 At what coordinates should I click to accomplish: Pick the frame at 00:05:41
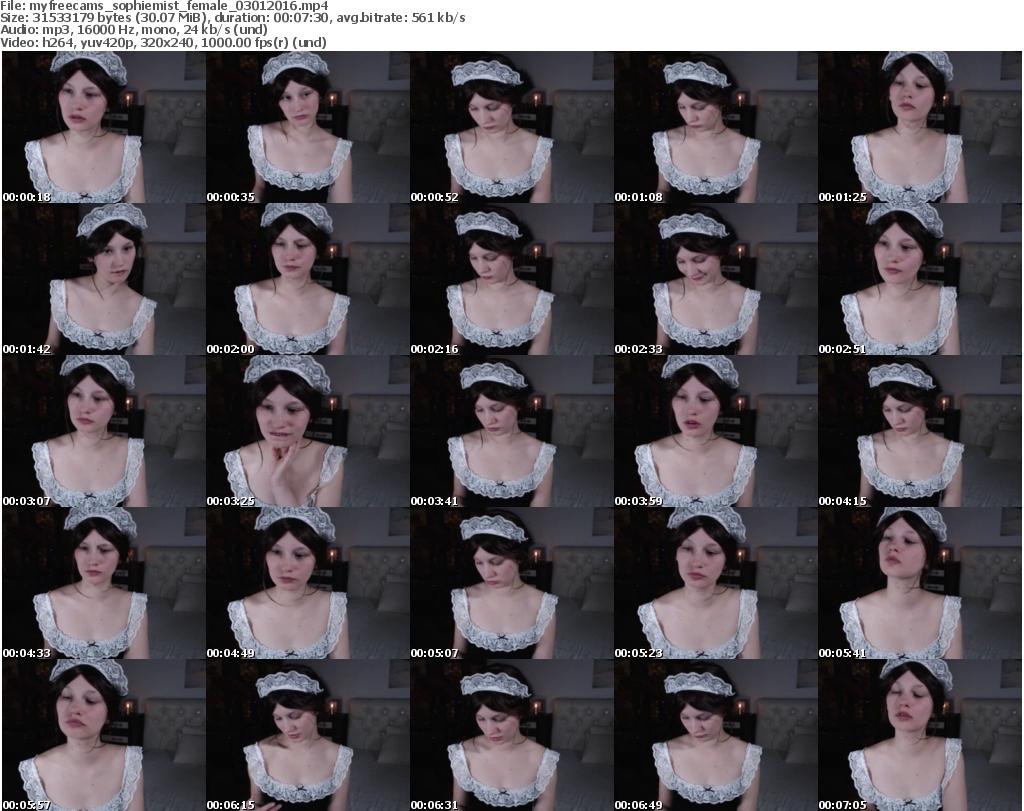tap(920, 584)
